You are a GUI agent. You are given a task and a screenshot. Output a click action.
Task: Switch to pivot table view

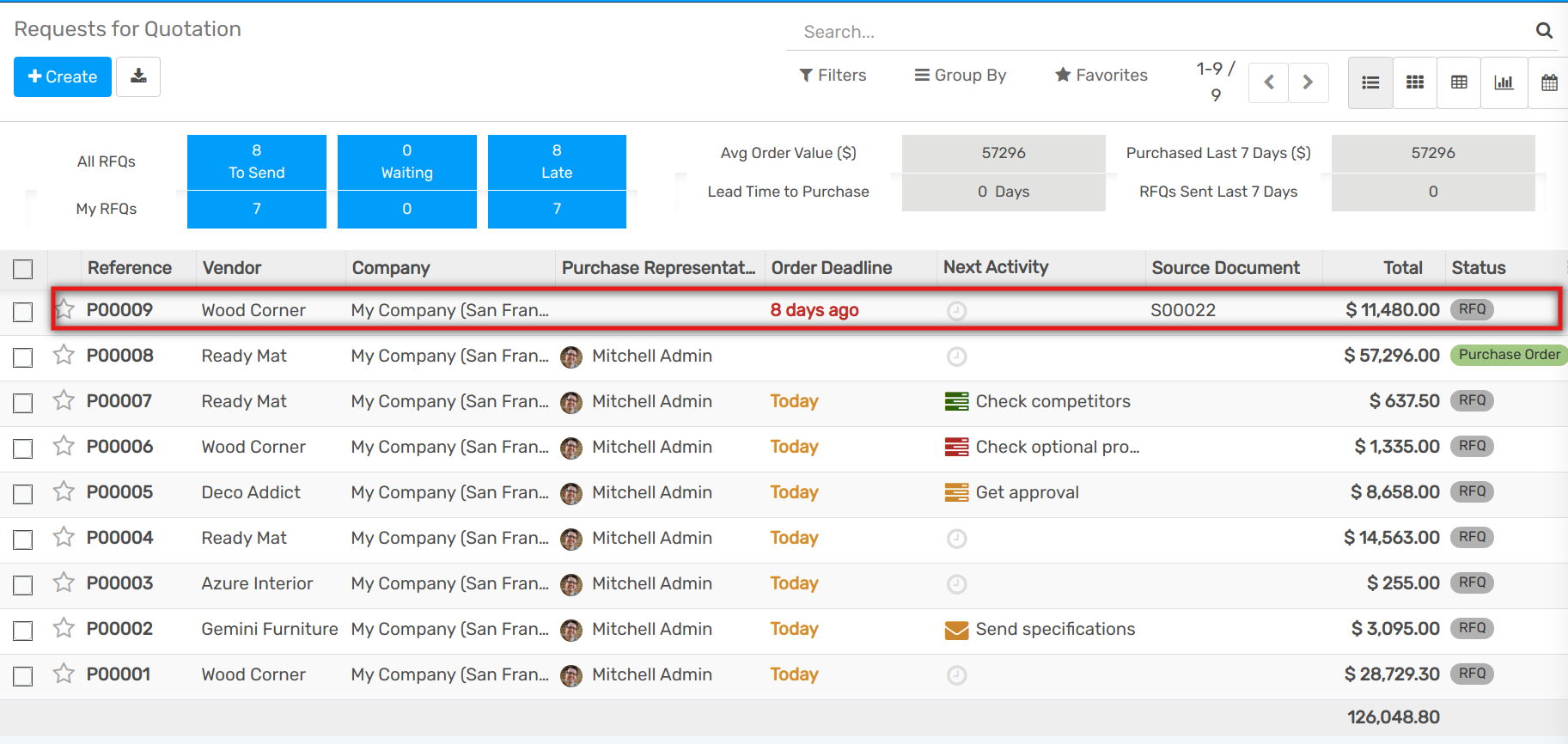tap(1459, 82)
